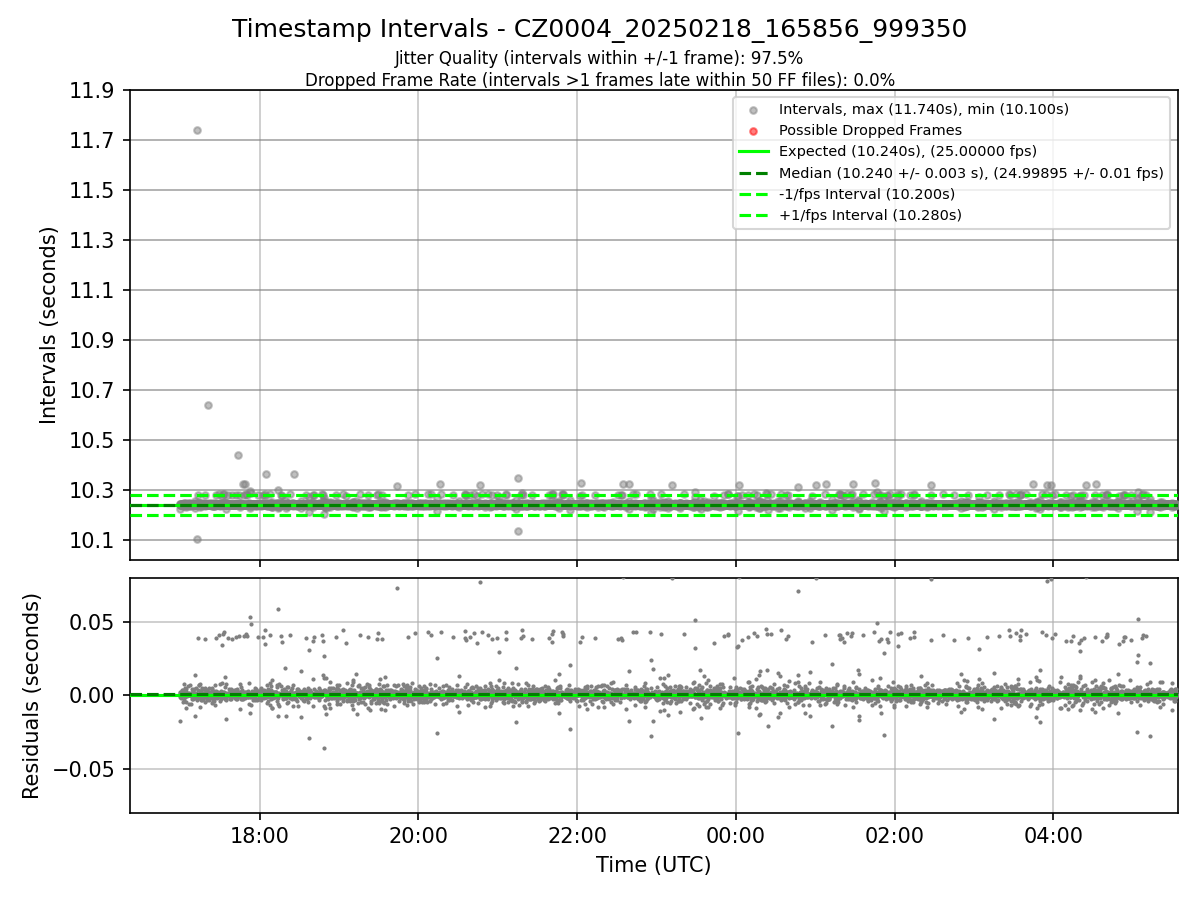Click the x-axis tick label 22:00
The height and width of the screenshot is (900, 1200).
[x=577, y=835]
